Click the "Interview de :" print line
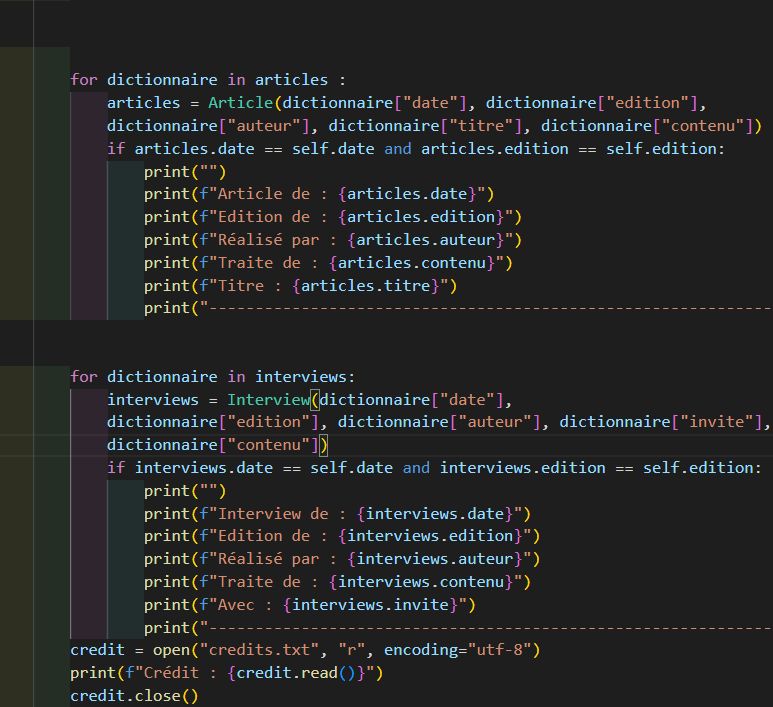Screen dimensions: 773x707 (337, 513)
